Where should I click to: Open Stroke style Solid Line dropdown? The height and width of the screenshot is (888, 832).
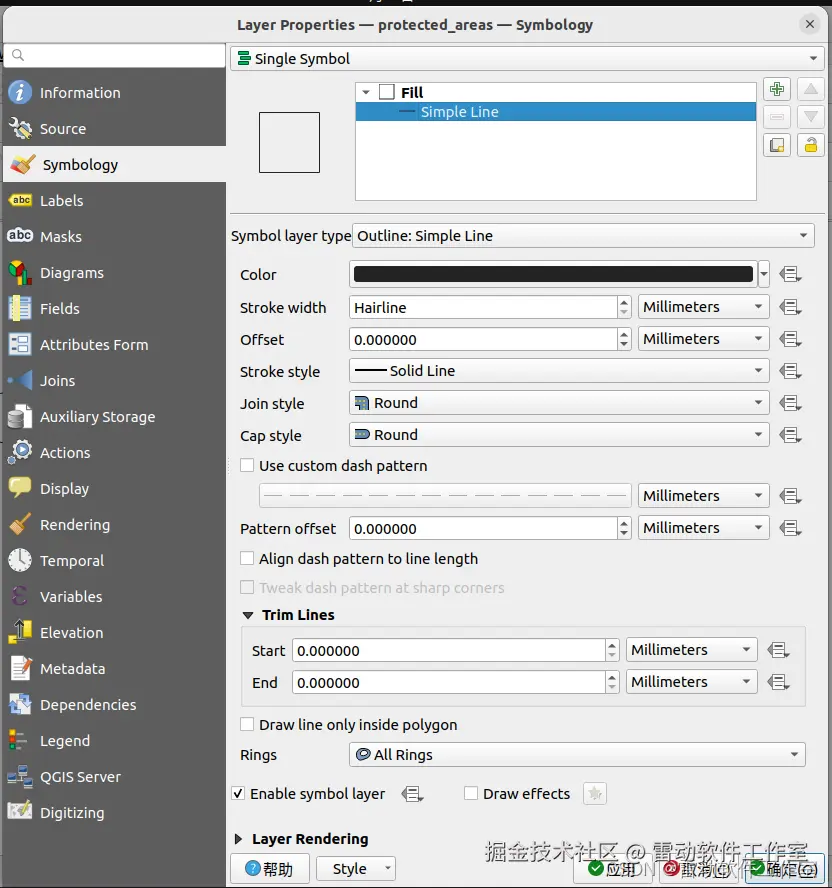click(x=559, y=371)
